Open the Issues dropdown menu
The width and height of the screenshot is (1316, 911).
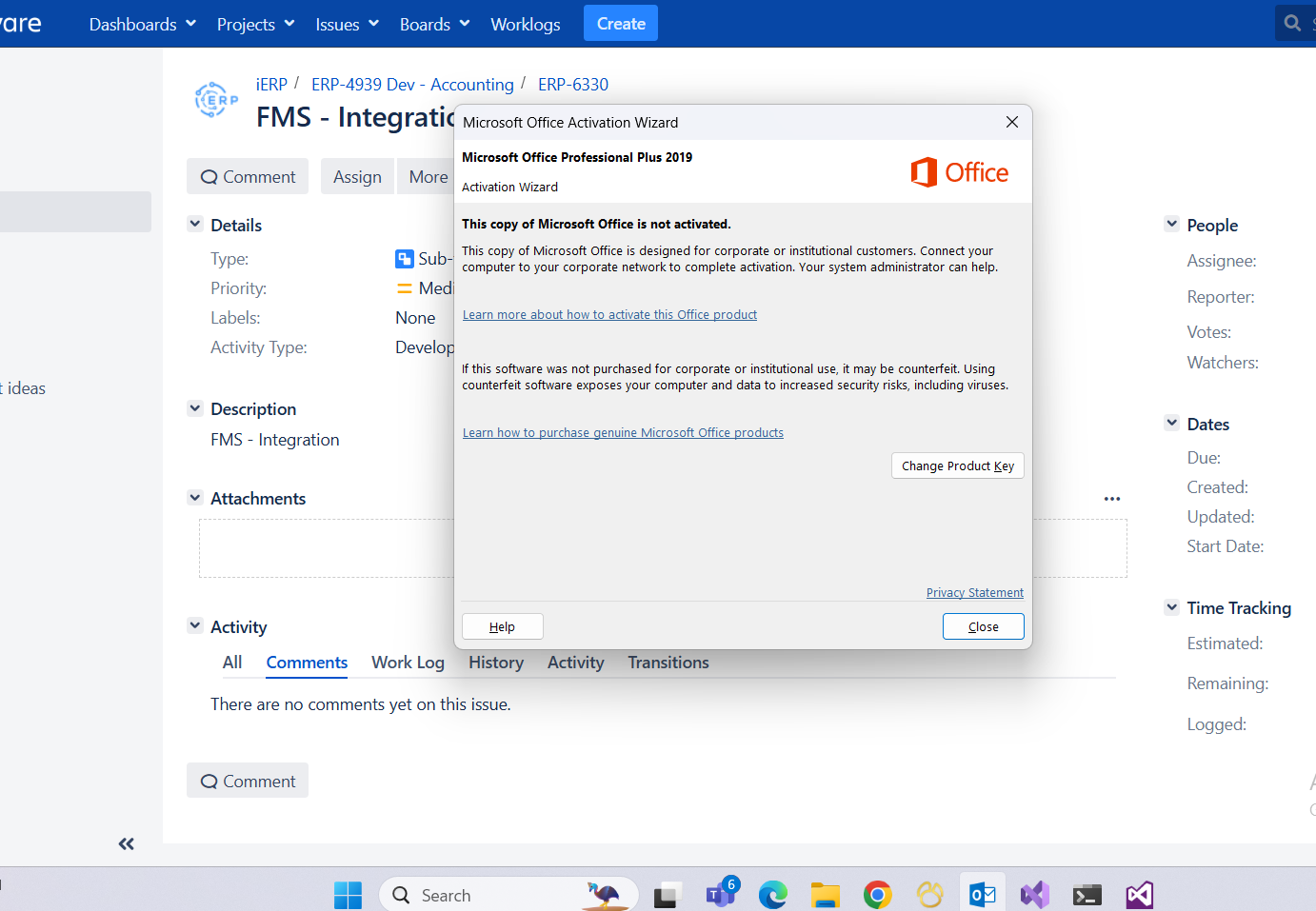tap(348, 24)
